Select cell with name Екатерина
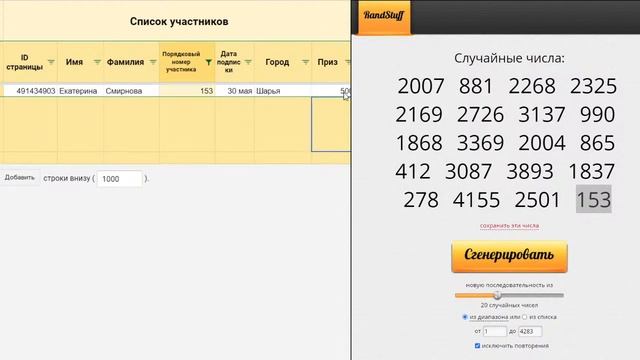Image resolution: width=640 pixels, height=360 pixels. coord(80,91)
